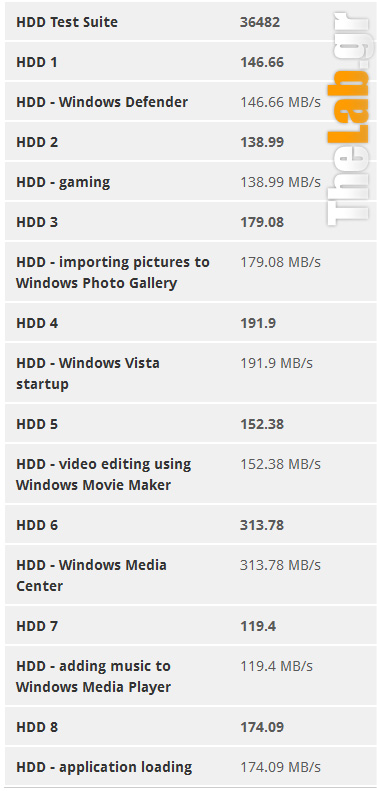Viewport: 377px width, 791px height.
Task: Click the TheLab.gr watermark logo
Action: point(348,117)
